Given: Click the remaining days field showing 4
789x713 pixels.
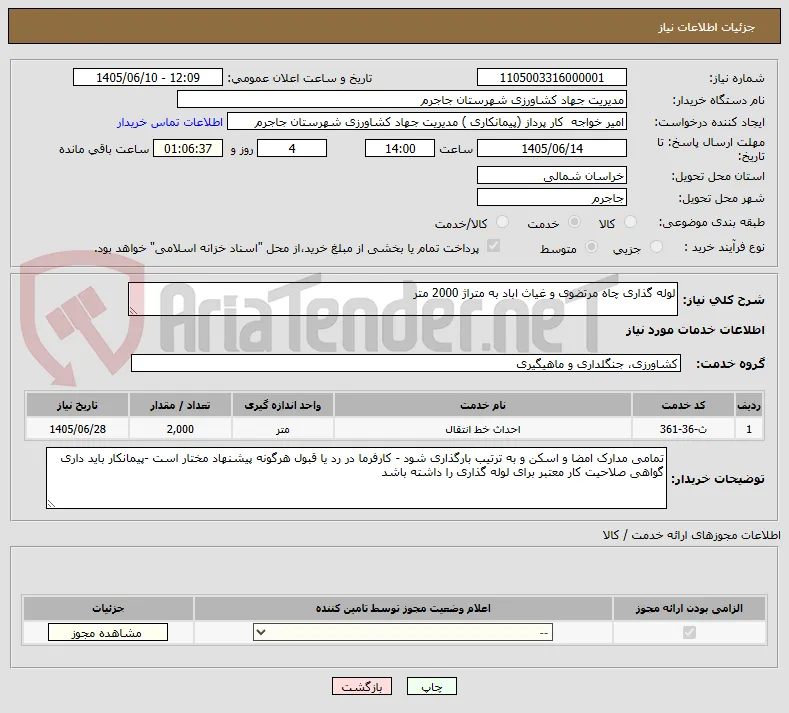Looking at the screenshot, I should click(292, 148).
